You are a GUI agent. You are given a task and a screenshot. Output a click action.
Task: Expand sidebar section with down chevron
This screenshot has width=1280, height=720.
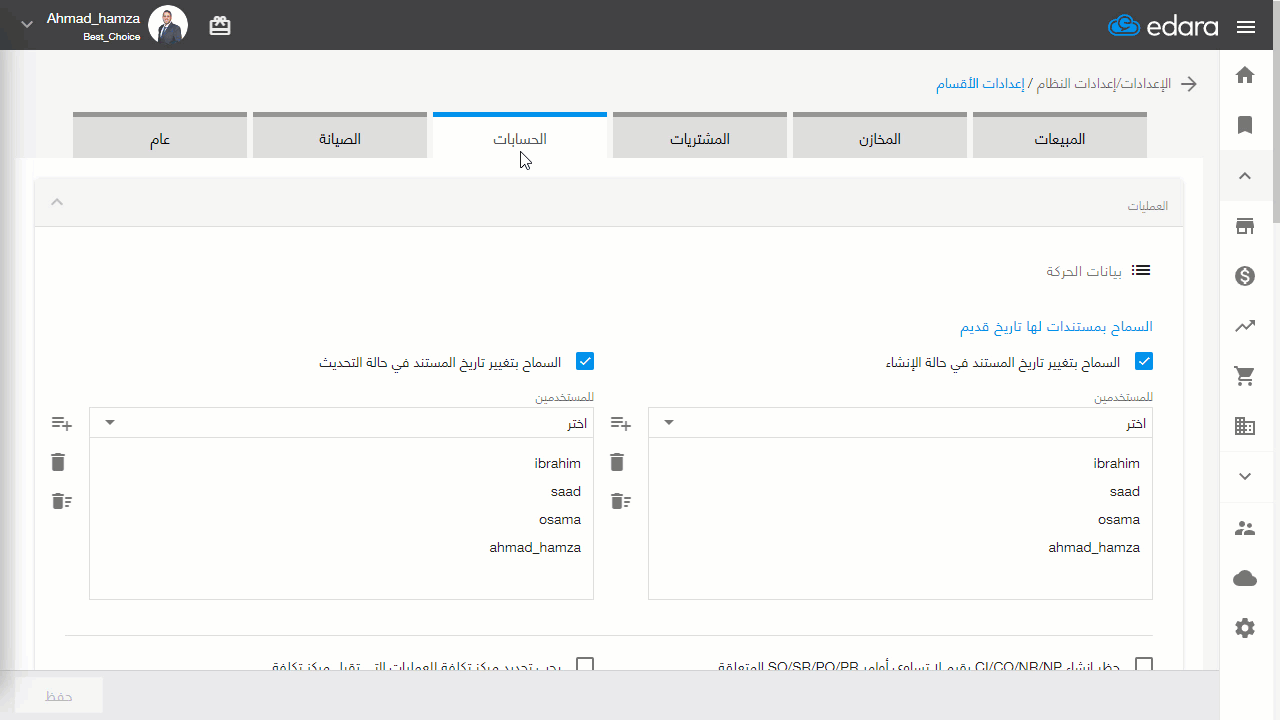coord(1245,477)
